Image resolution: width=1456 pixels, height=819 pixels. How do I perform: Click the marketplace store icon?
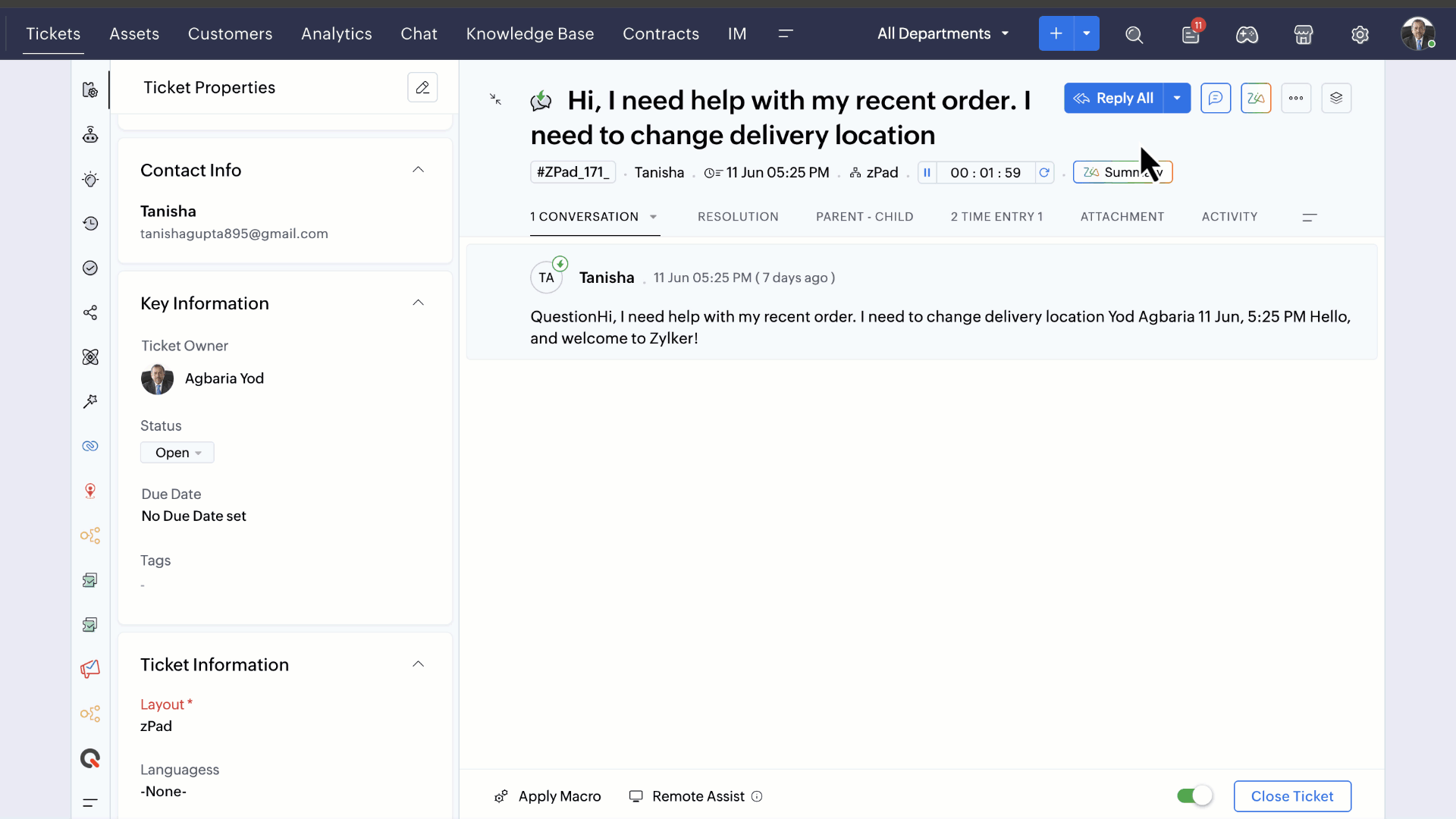coord(1303,35)
